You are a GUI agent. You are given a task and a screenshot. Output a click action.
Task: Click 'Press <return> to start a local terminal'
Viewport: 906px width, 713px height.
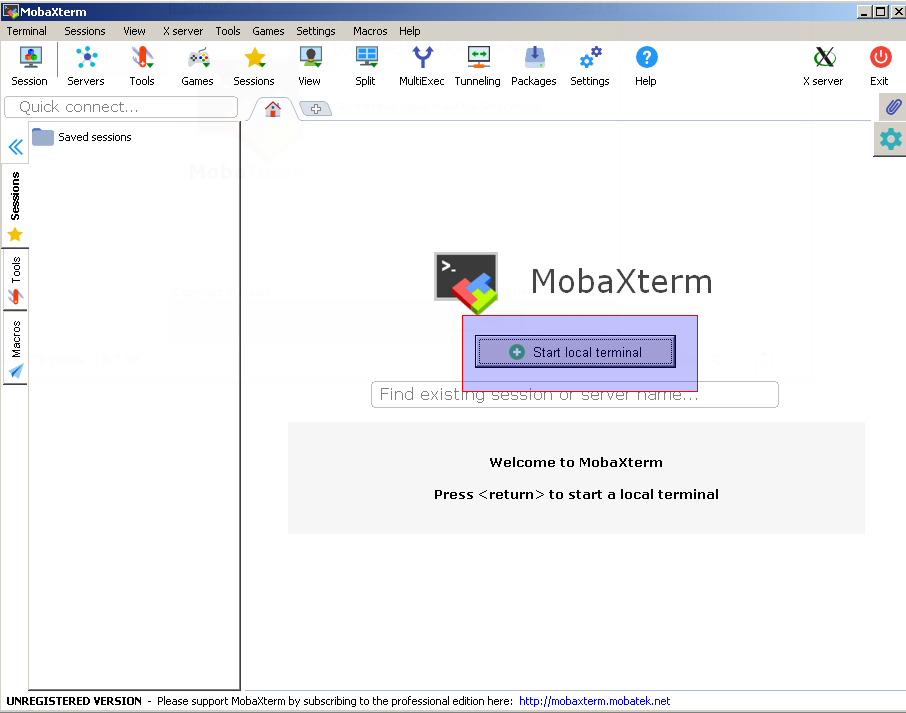[576, 495]
